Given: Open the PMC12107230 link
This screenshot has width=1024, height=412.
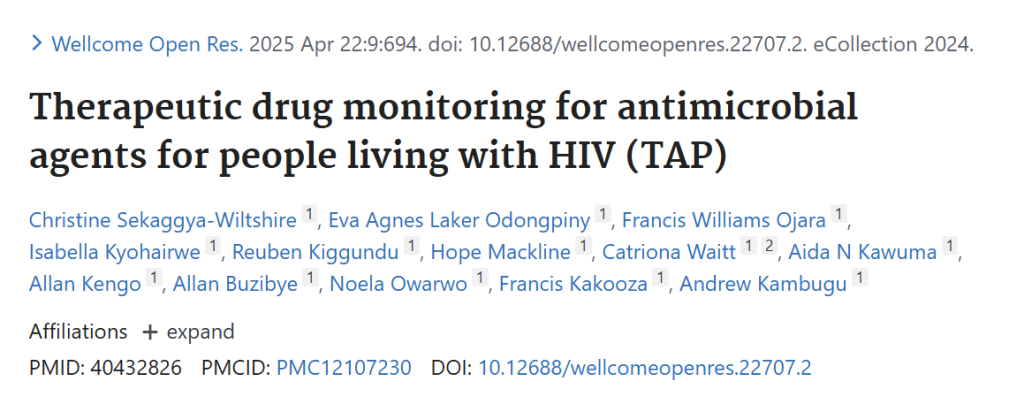Looking at the screenshot, I should (344, 368).
